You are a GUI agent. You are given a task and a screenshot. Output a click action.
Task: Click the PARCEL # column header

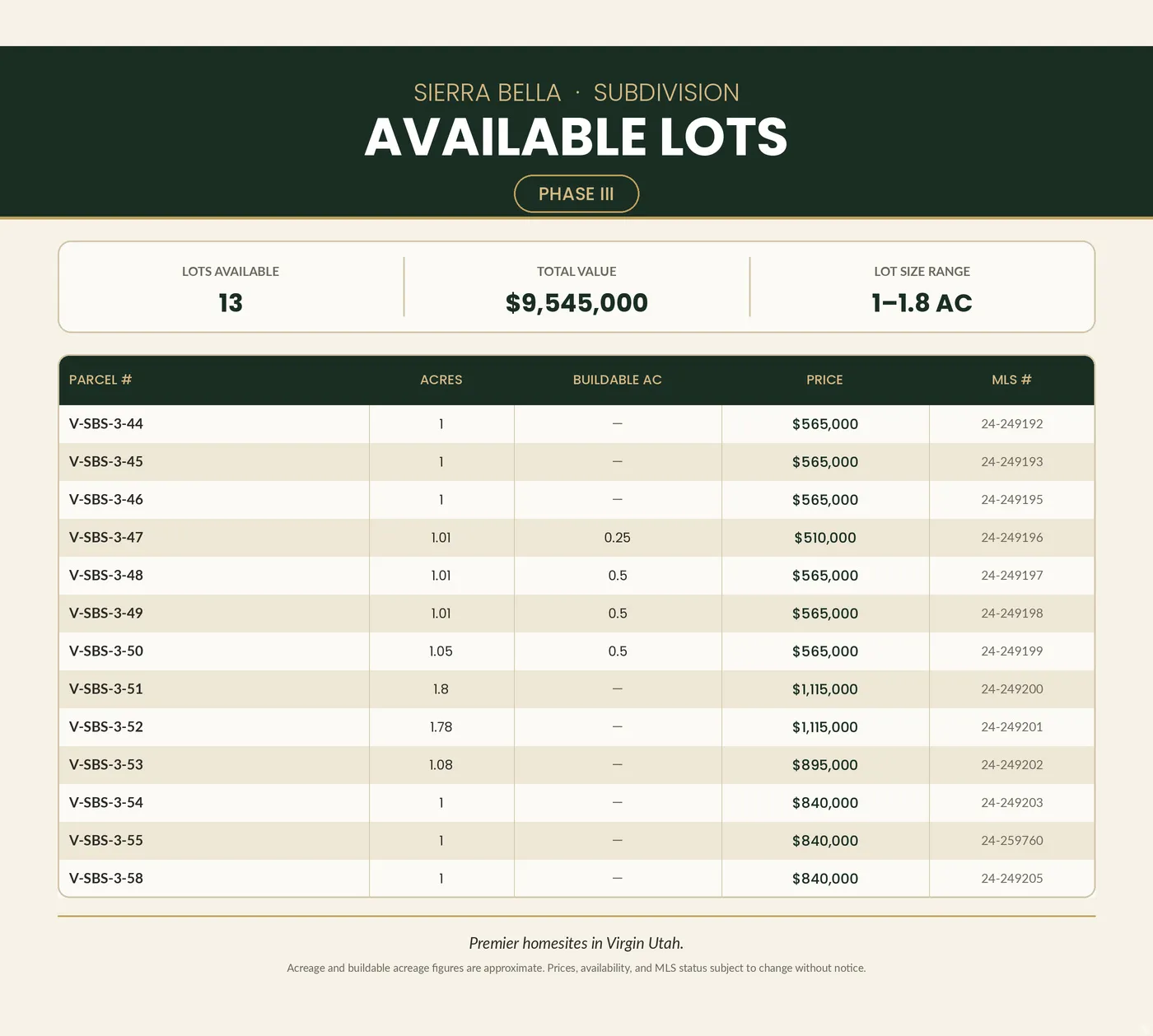100,380
